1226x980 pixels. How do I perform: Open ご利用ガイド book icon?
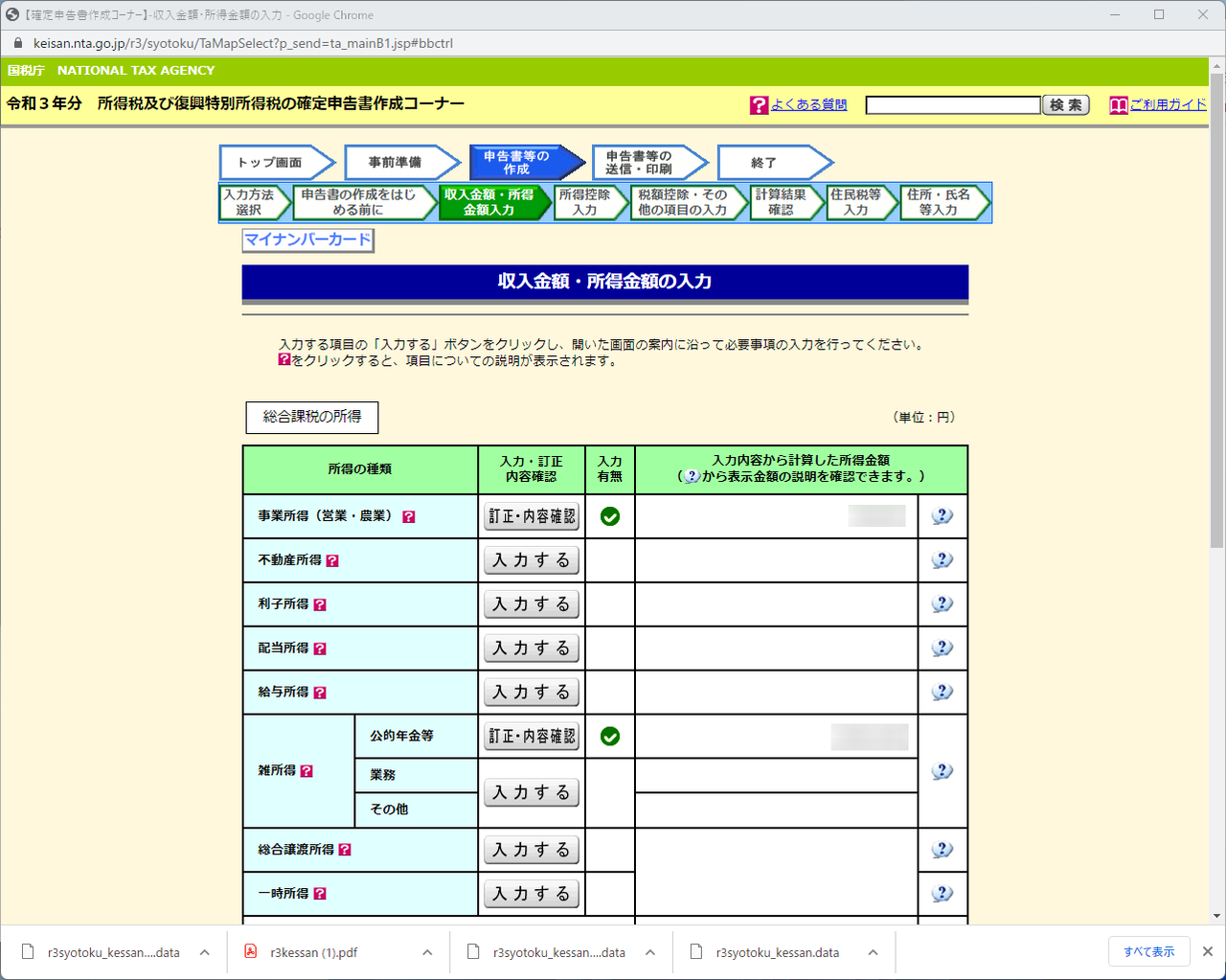pos(1118,105)
